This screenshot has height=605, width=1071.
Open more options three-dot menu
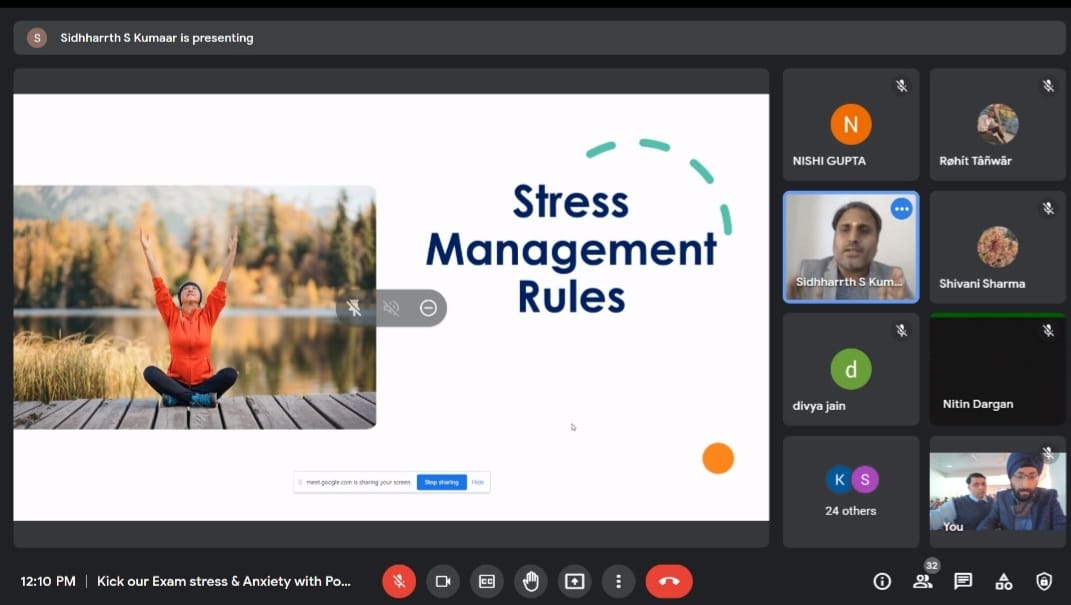pyautogui.click(x=619, y=581)
